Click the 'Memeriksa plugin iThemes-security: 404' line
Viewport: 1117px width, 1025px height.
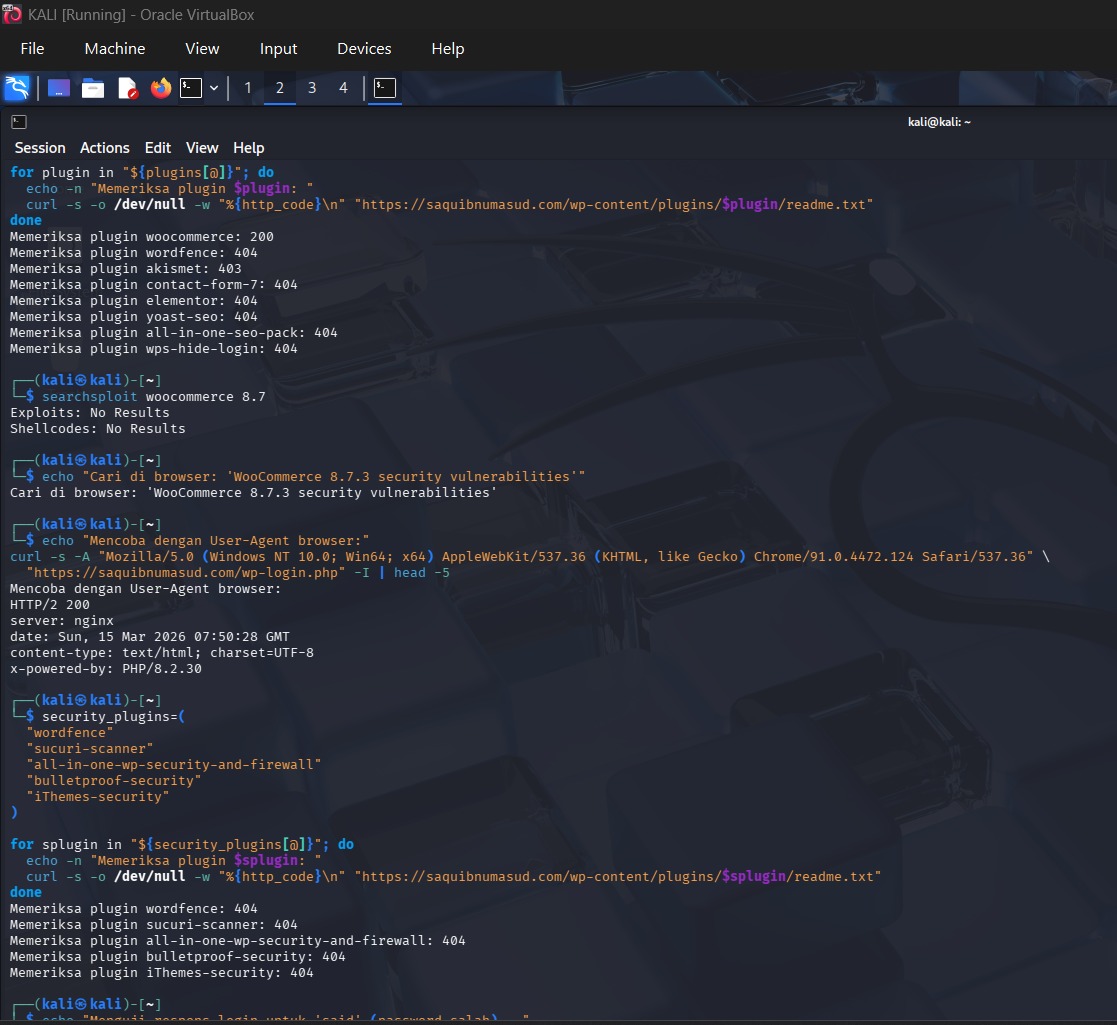[x=162, y=973]
